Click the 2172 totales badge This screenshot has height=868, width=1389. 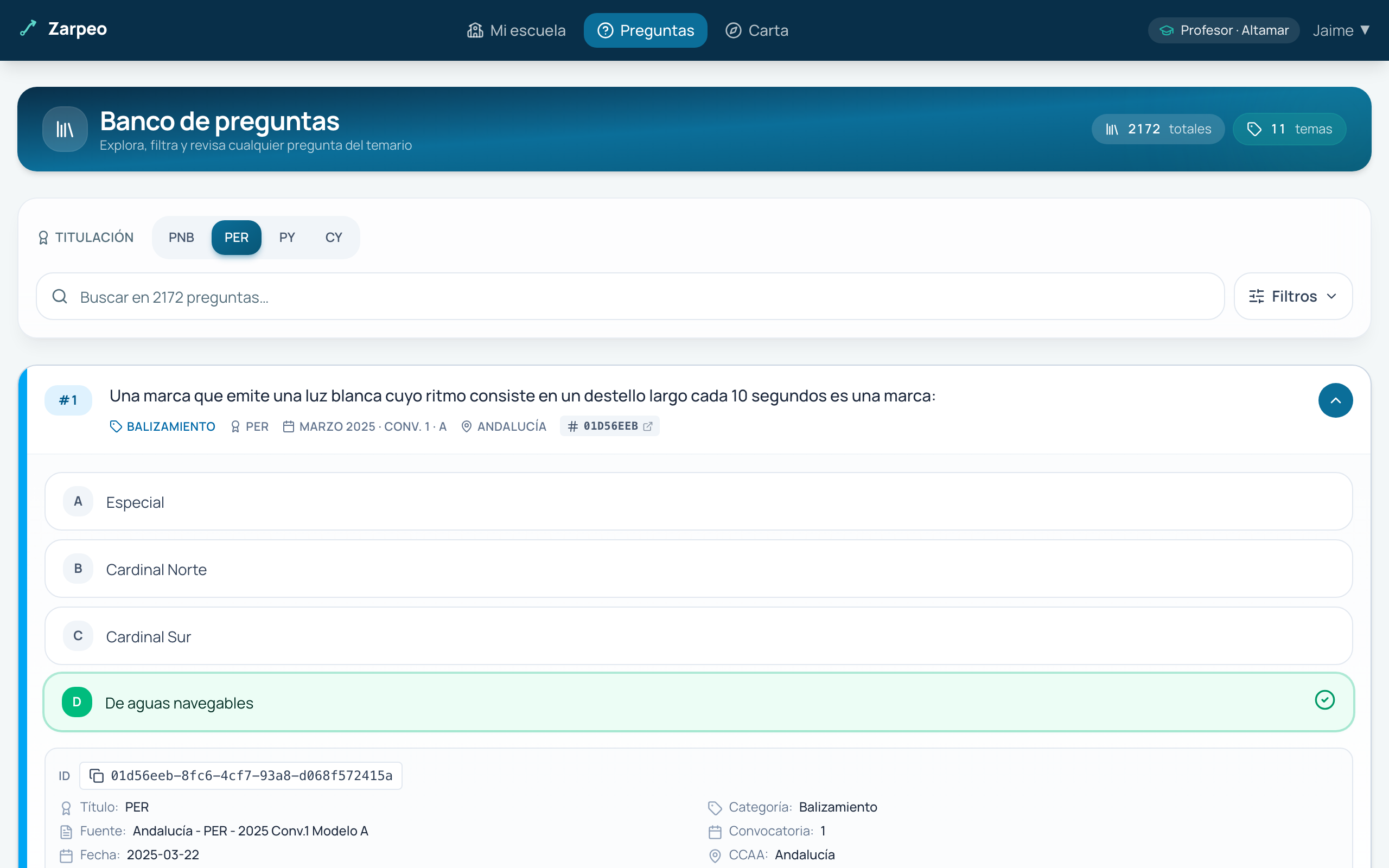[x=1158, y=129]
